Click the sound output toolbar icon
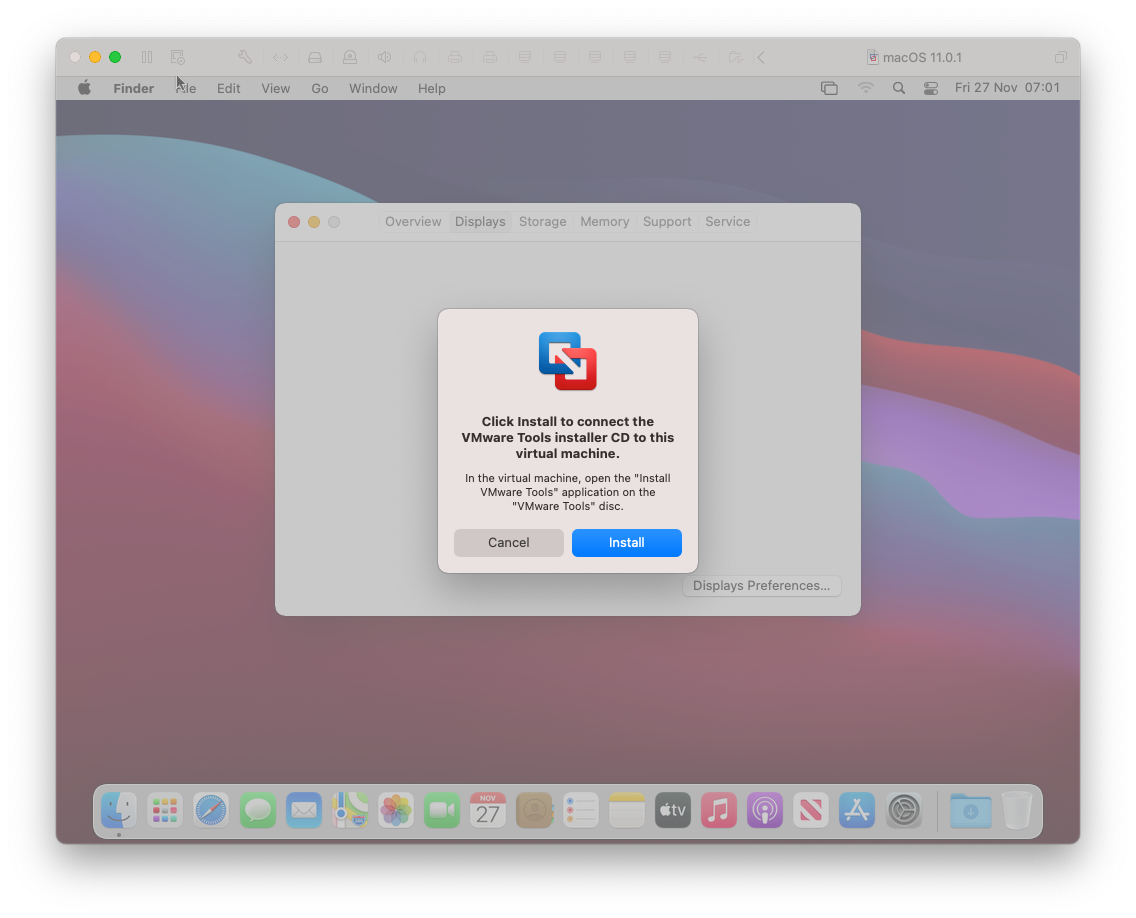1136x918 pixels. pos(384,57)
